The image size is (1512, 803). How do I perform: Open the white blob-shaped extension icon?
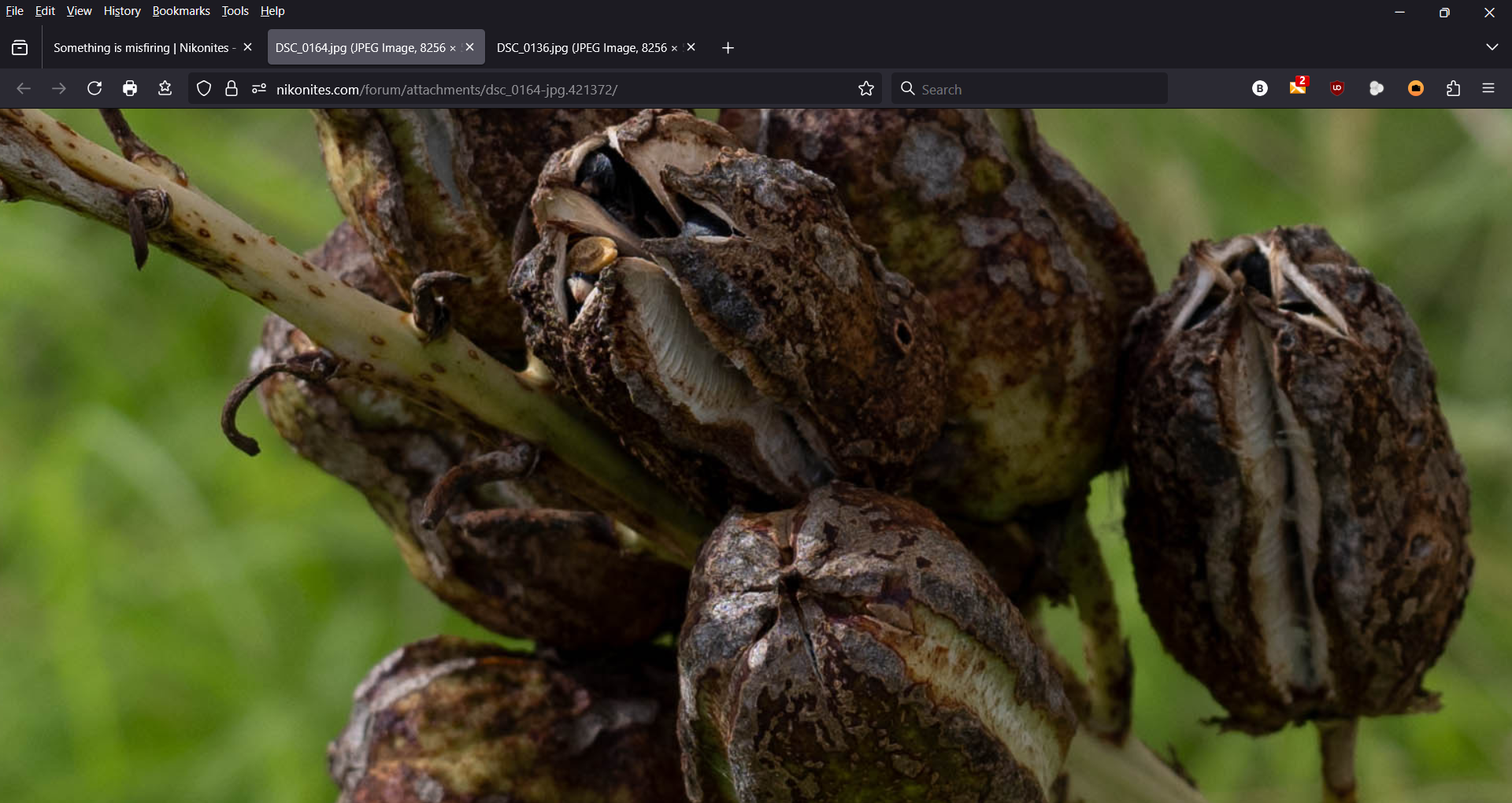pyautogui.click(x=1377, y=89)
